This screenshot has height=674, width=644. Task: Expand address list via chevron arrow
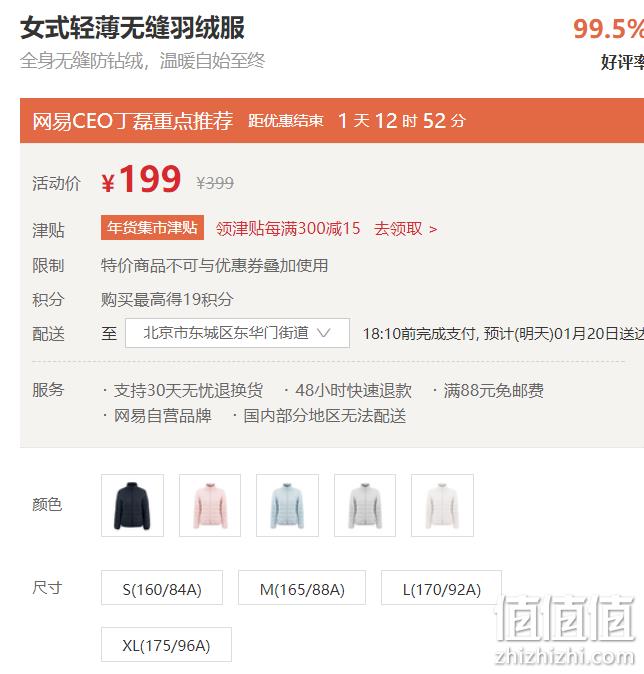tap(323, 333)
